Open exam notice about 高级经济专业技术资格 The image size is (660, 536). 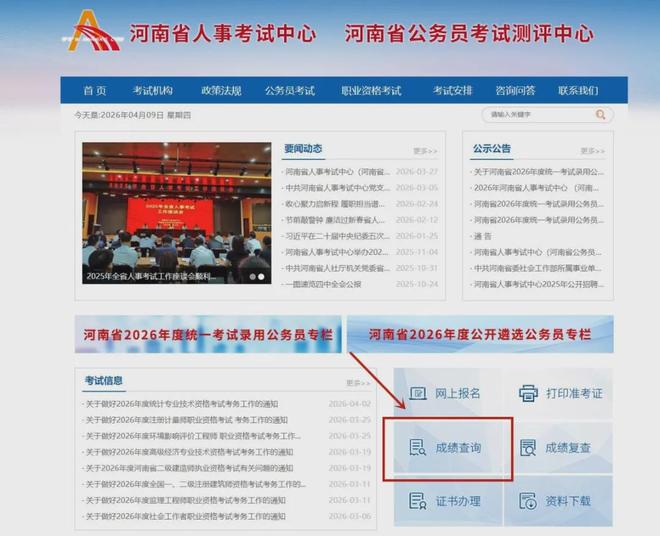coord(189,452)
